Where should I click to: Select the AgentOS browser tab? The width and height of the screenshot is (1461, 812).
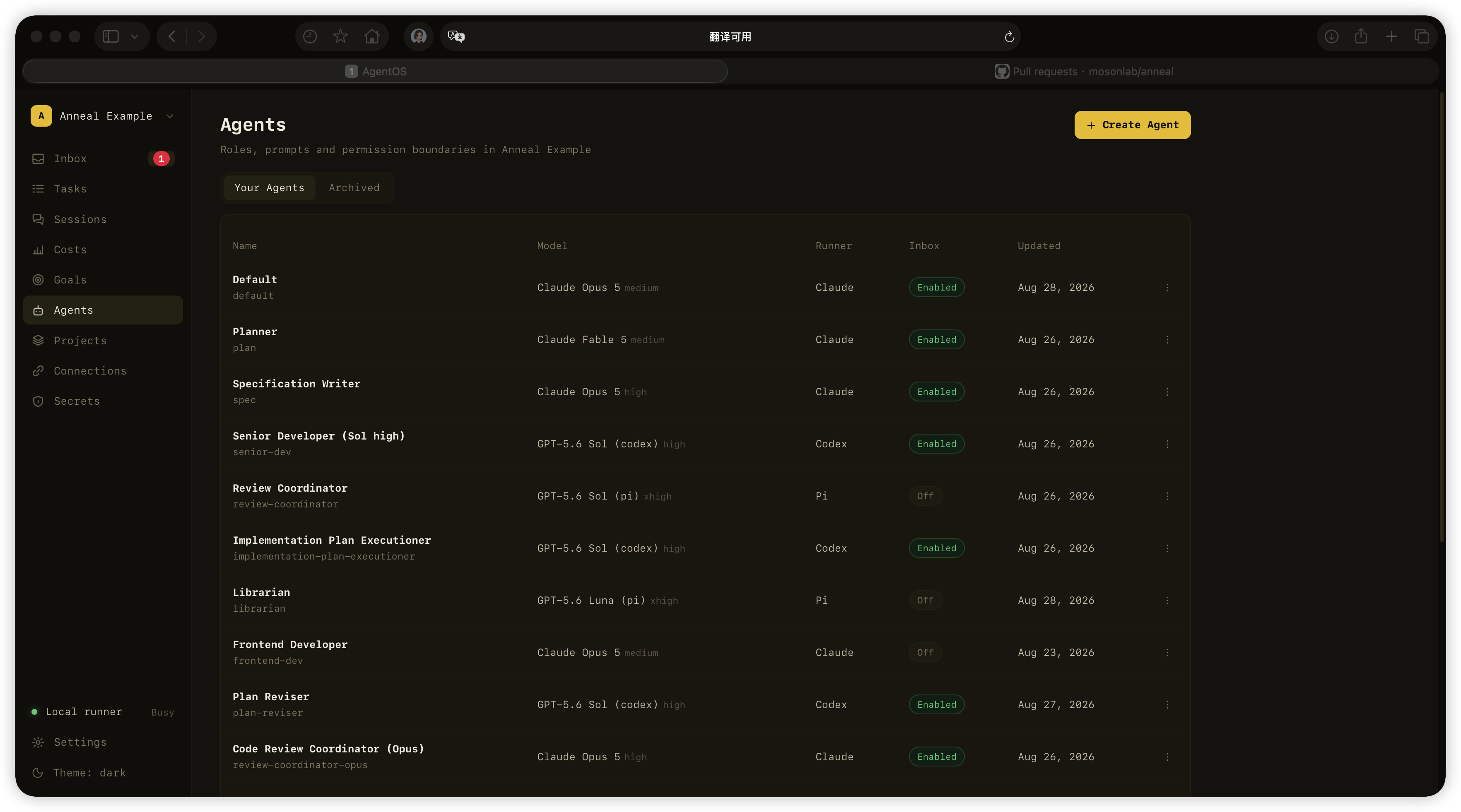coord(376,72)
